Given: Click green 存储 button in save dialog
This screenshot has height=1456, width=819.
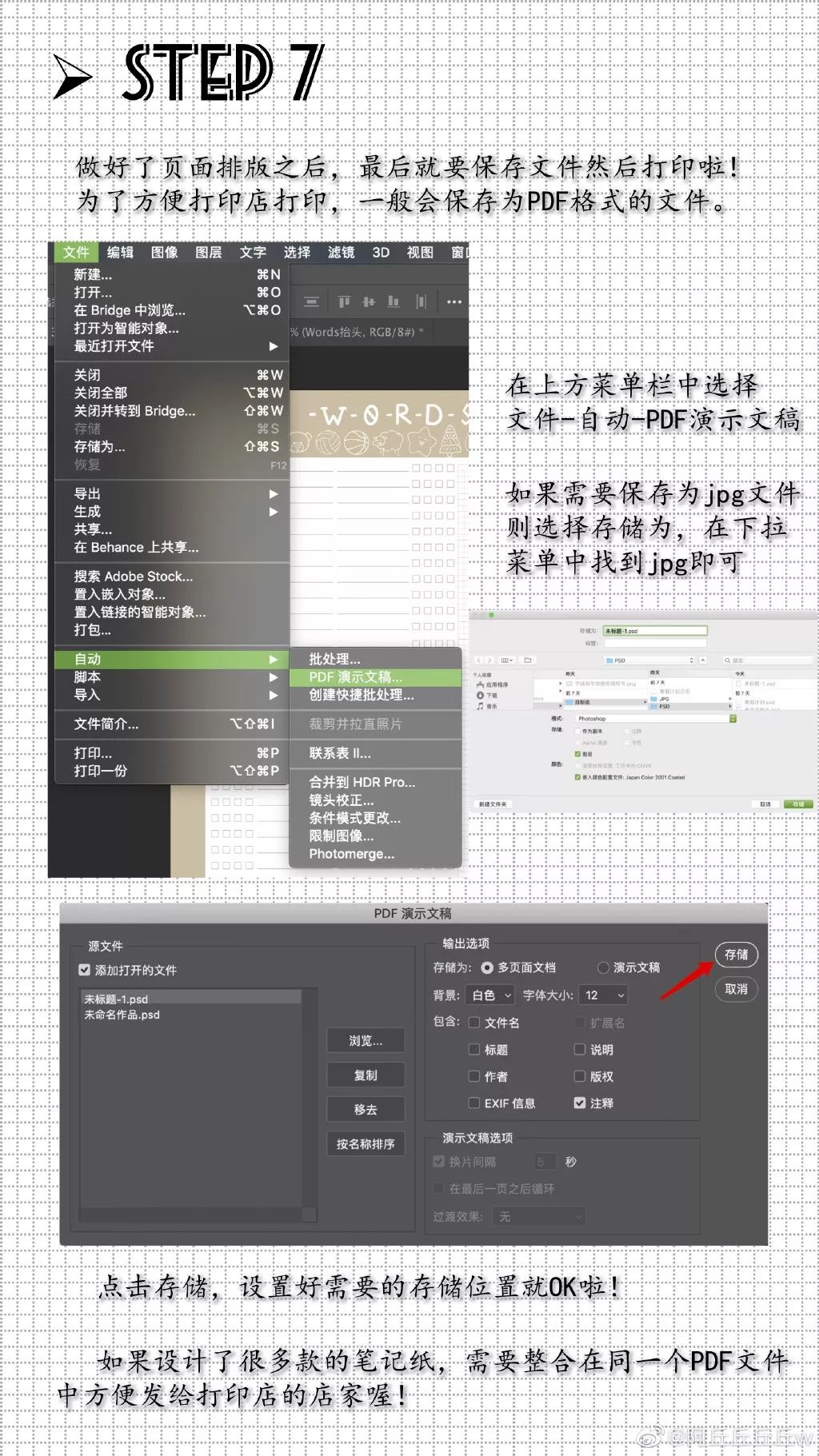Looking at the screenshot, I should [x=799, y=804].
